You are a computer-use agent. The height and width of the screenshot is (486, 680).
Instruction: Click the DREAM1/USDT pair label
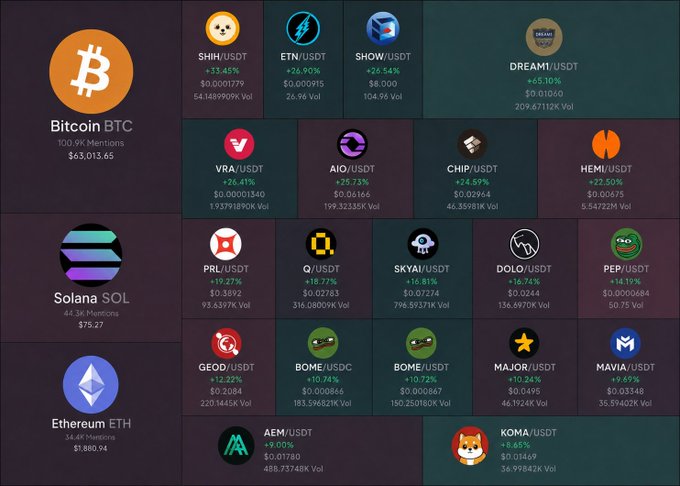click(544, 67)
